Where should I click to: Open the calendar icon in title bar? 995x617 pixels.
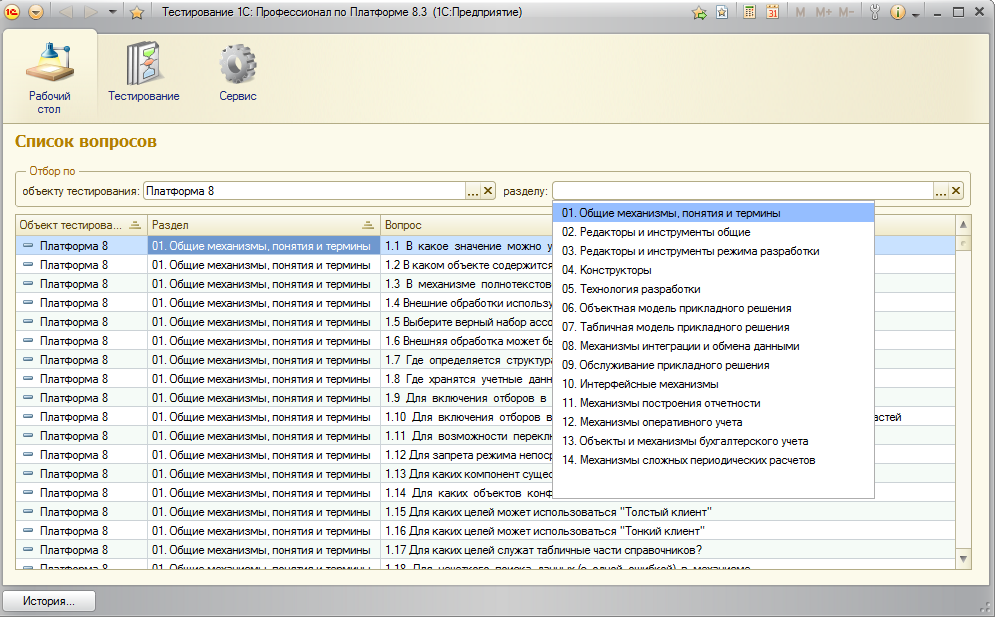[x=773, y=13]
